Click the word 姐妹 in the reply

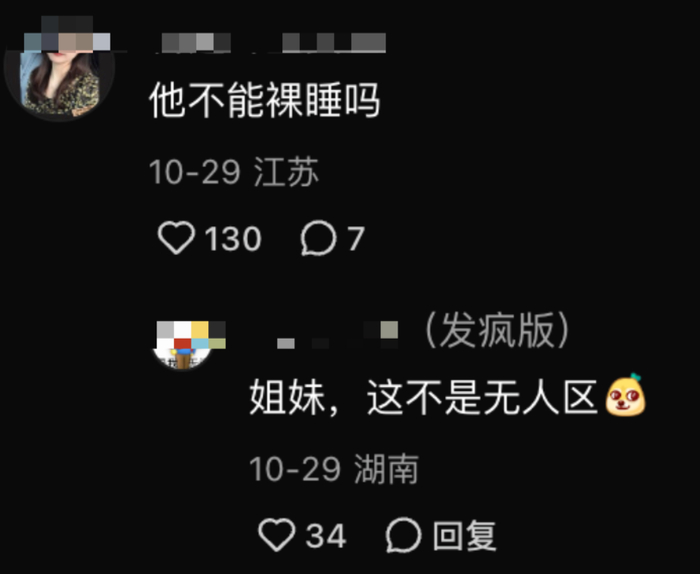click(x=288, y=397)
